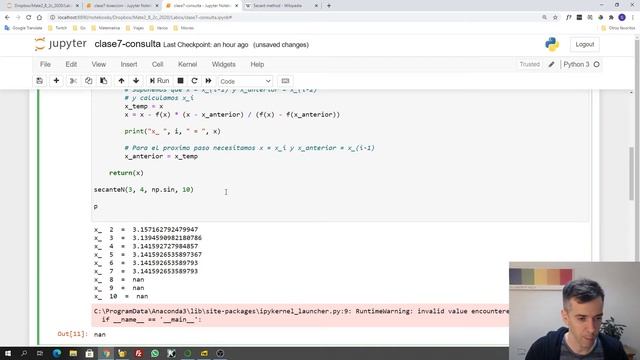Open browser zoom magnifier icon
The image size is (640, 360).
coord(544,18)
